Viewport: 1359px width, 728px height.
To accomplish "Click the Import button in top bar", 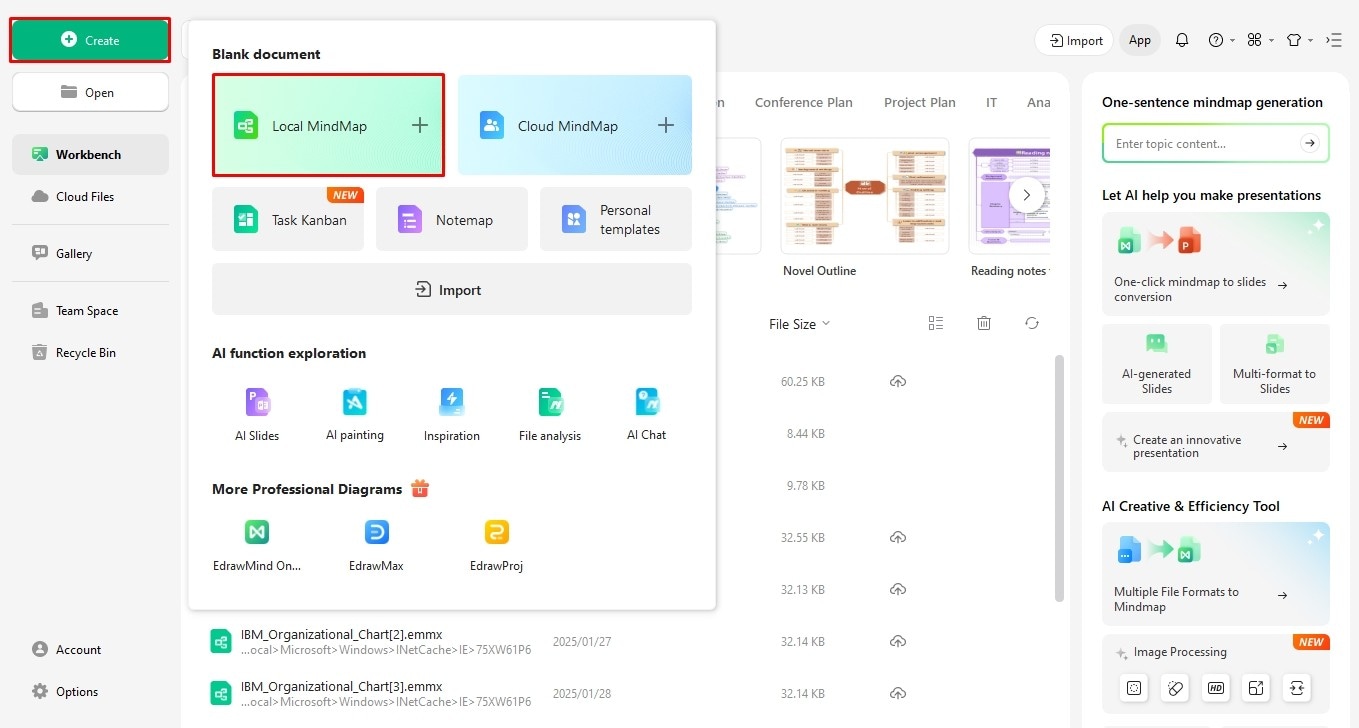I will click(x=1074, y=40).
